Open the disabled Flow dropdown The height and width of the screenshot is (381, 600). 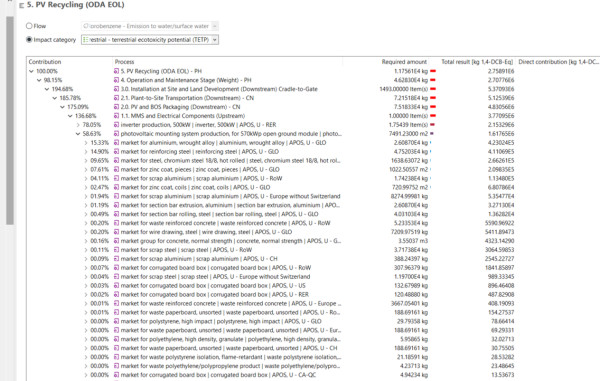tap(215, 26)
